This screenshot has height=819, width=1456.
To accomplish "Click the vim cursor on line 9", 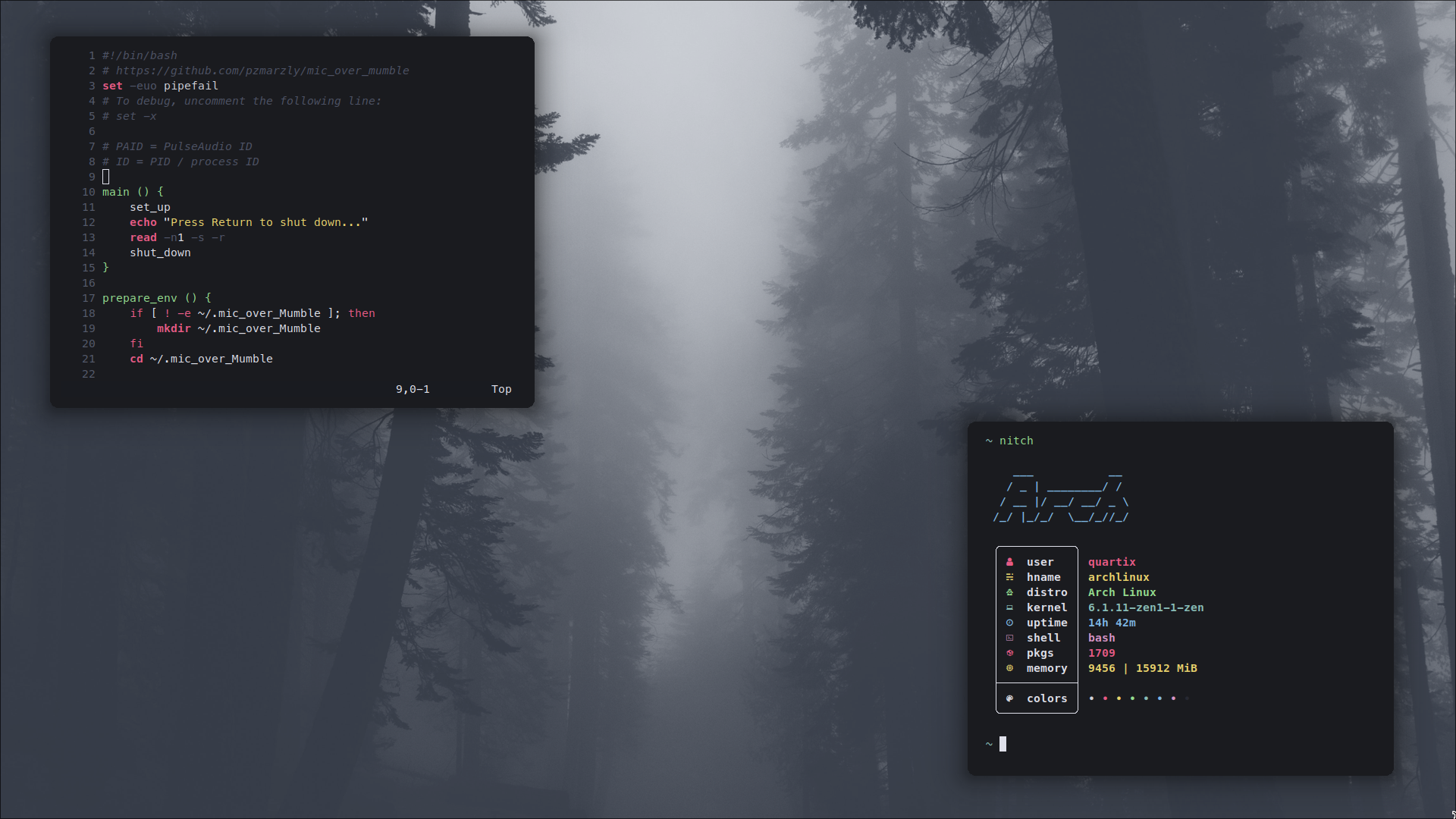I will (105, 177).
